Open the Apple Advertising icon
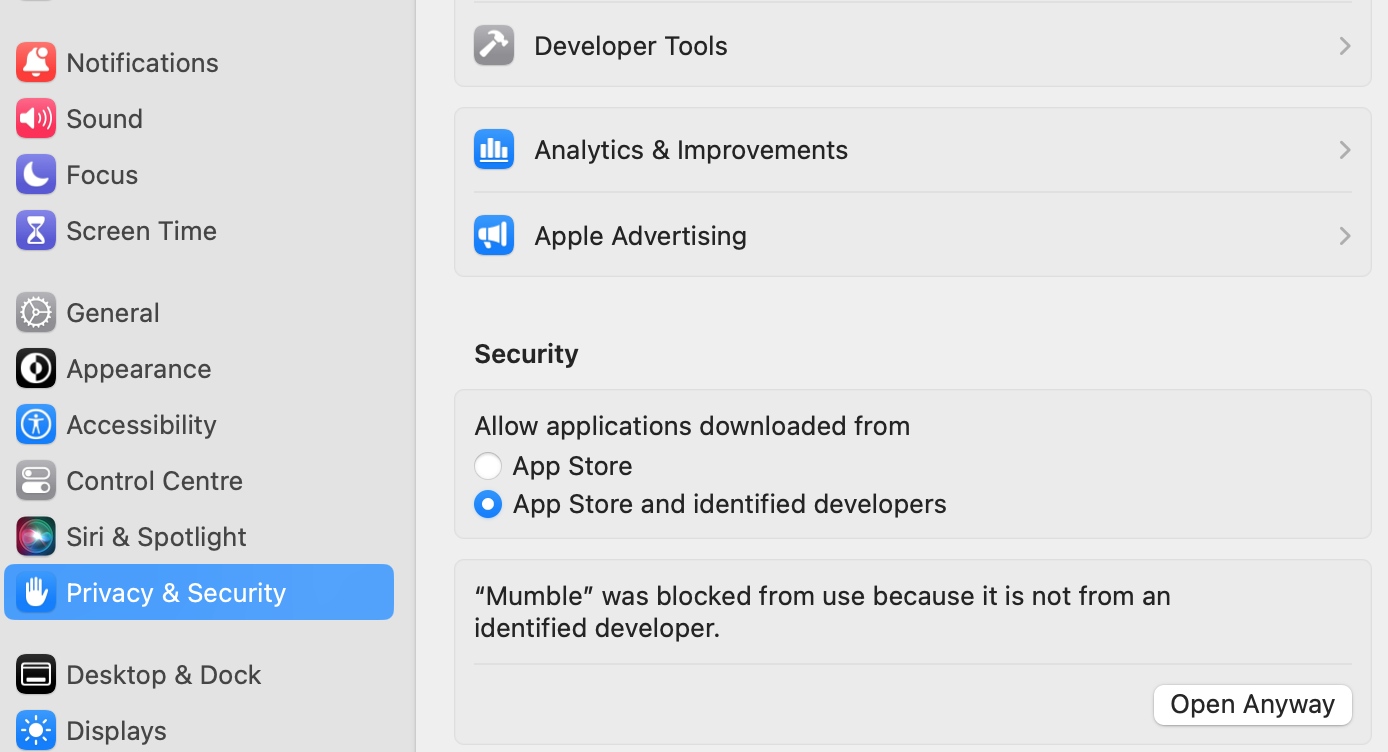The image size is (1388, 752). point(493,235)
